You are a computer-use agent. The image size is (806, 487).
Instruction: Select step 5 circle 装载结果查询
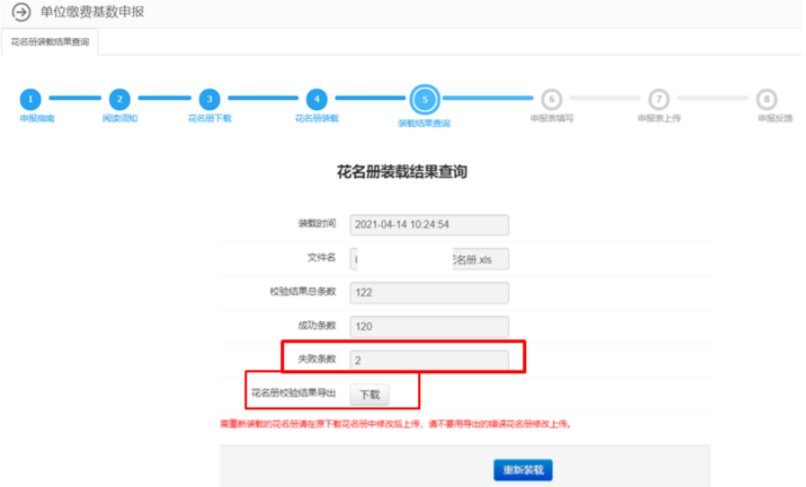(x=425, y=100)
